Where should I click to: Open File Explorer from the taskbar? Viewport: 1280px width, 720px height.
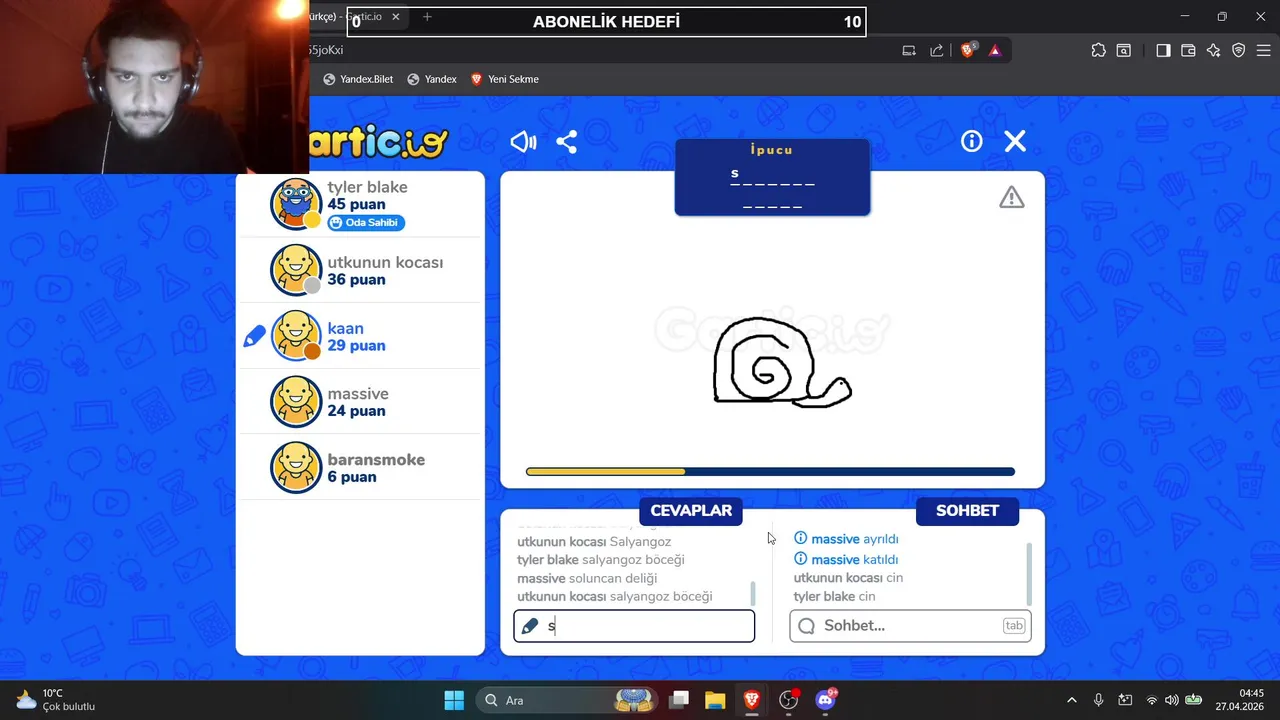(x=715, y=700)
